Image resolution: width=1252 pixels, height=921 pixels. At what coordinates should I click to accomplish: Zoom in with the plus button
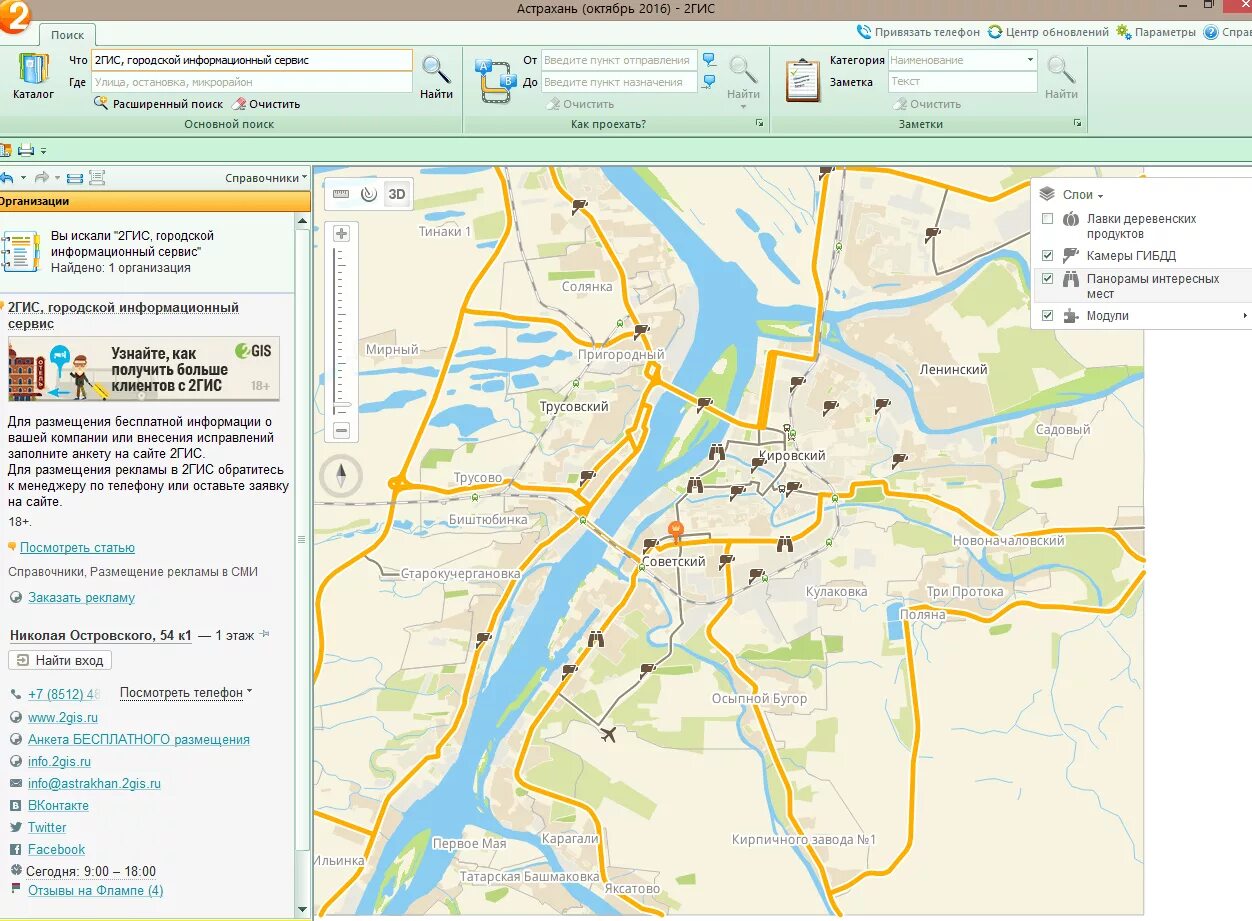click(341, 234)
